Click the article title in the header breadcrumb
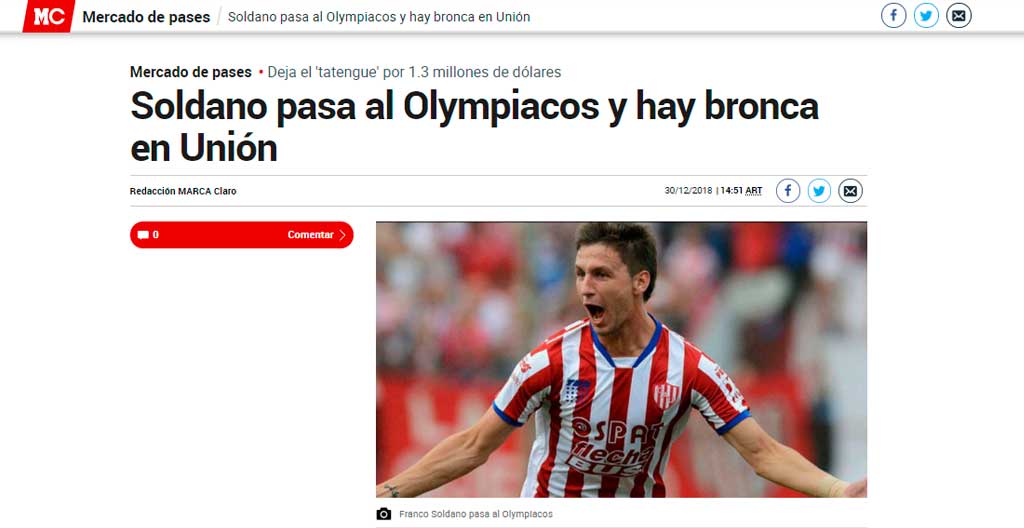The width and height of the screenshot is (1024, 528). (x=379, y=17)
